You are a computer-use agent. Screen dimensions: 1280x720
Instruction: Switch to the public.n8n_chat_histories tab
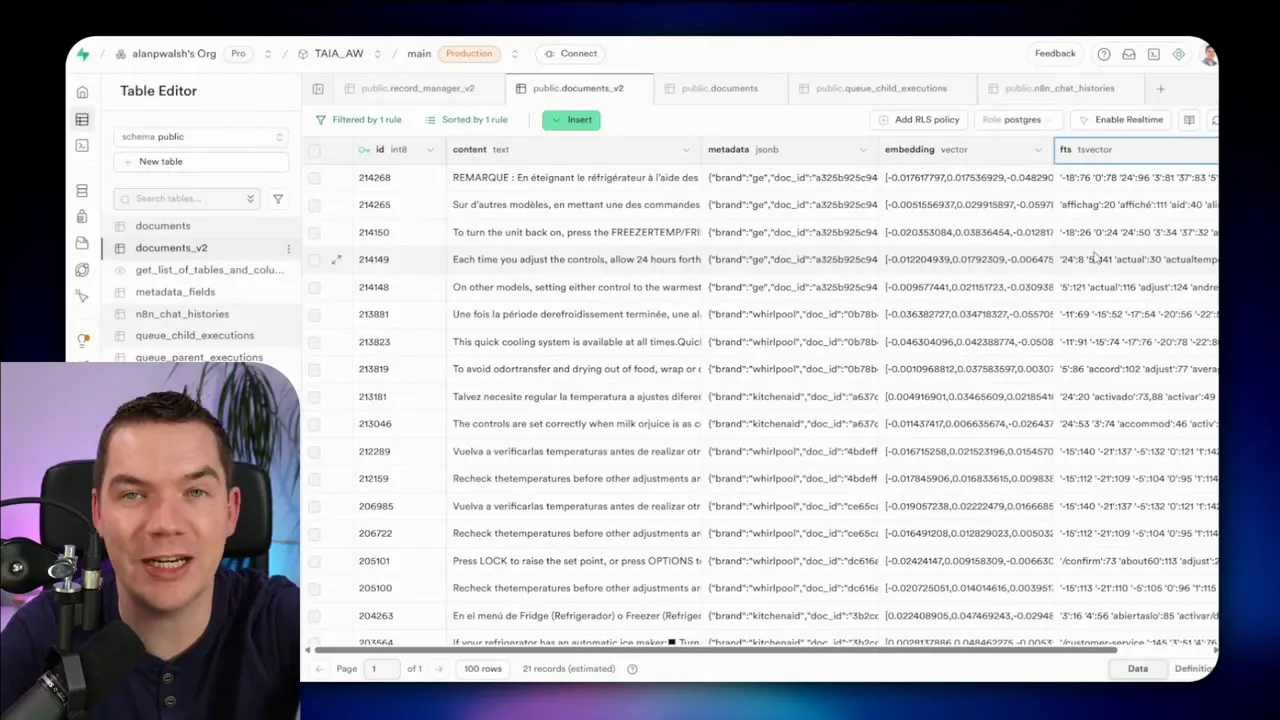pyautogui.click(x=1058, y=89)
